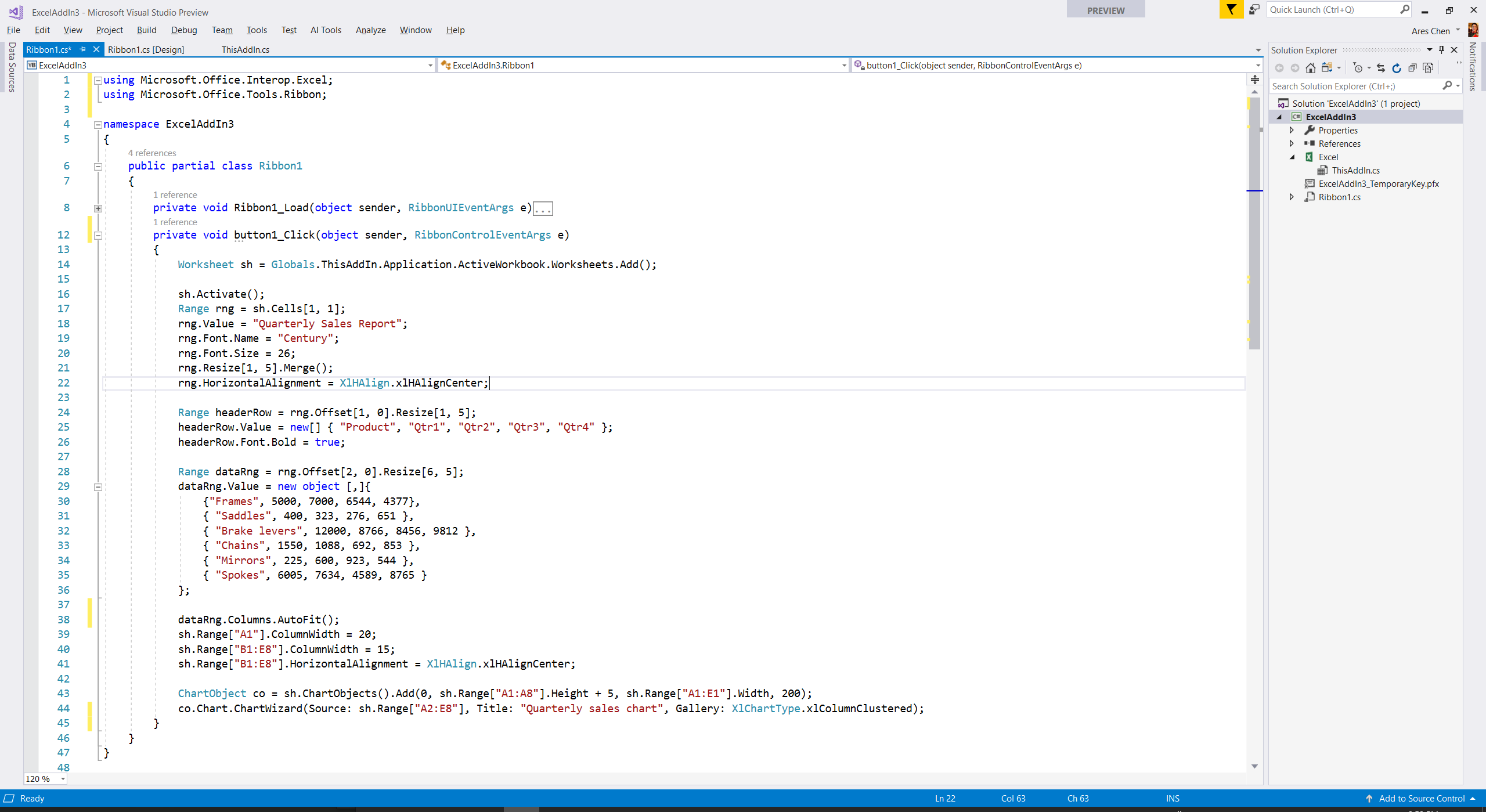This screenshot has height=812, width=1486.
Task: Click the Pending Changes Filter clock icon
Action: (x=1358, y=68)
